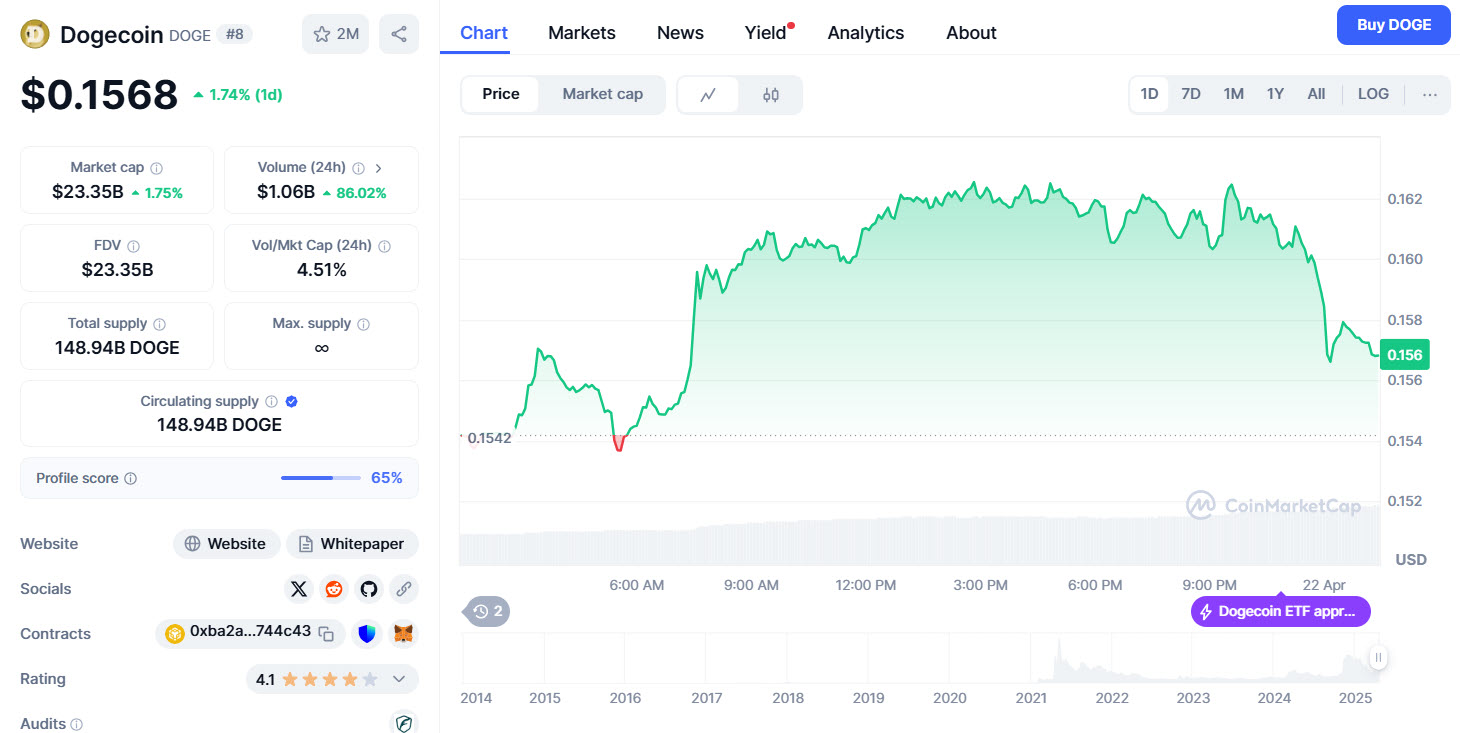1460x733 pixels.
Task: Open the audits shield icon
Action: [x=403, y=723]
